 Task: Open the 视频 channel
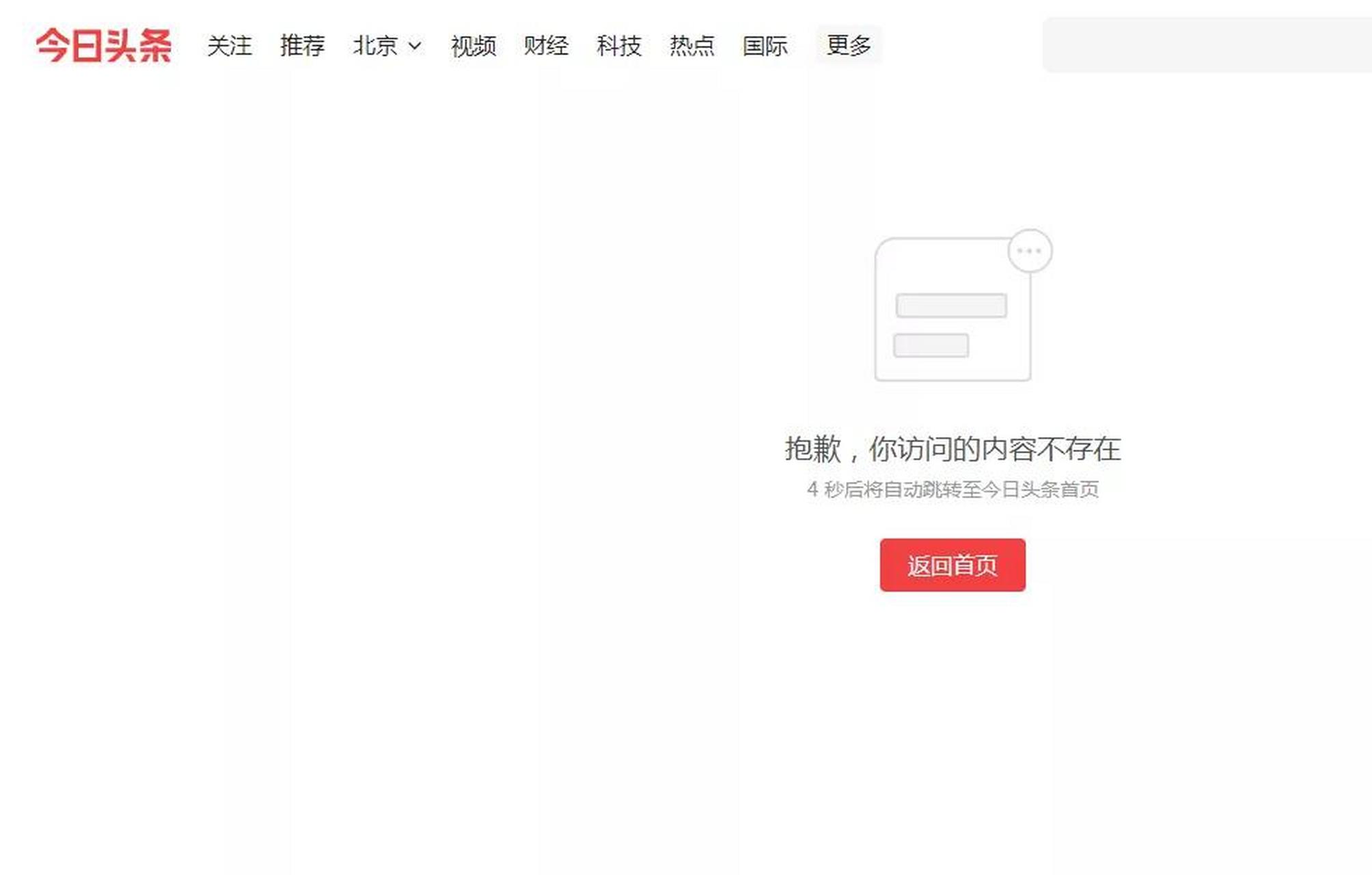[x=473, y=46]
